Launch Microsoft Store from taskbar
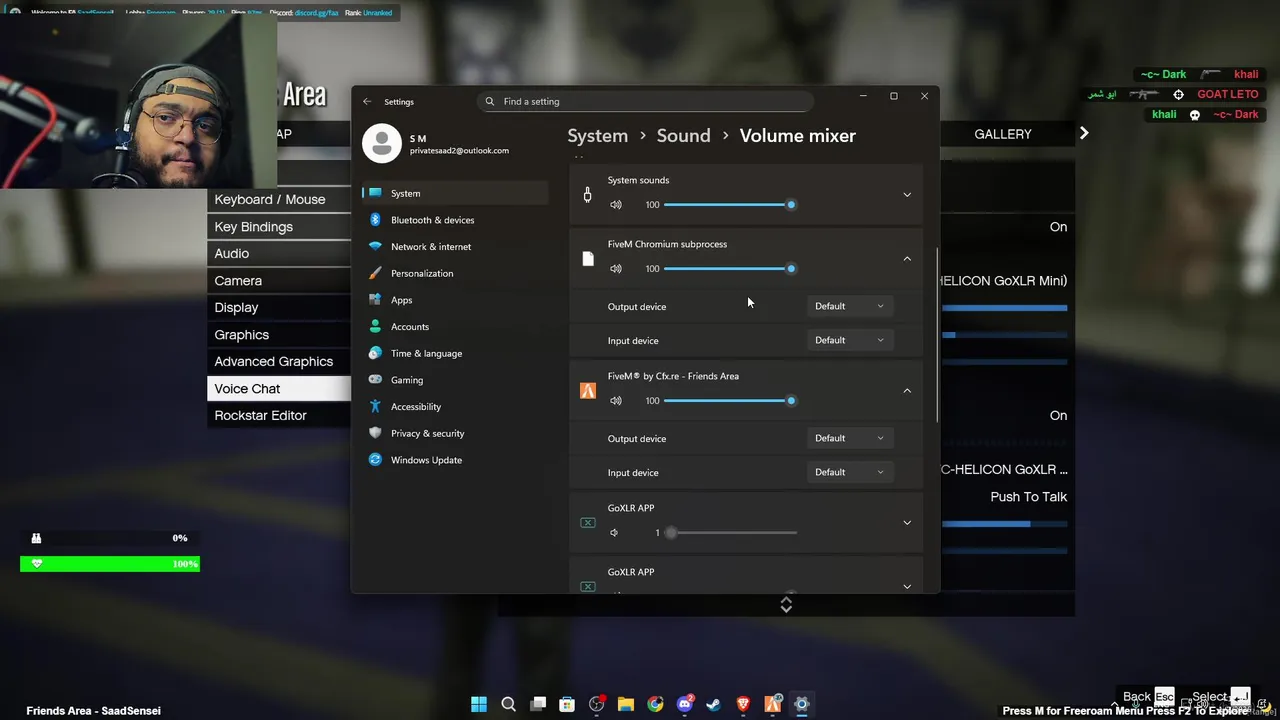The image size is (1280, 720). coord(567,704)
